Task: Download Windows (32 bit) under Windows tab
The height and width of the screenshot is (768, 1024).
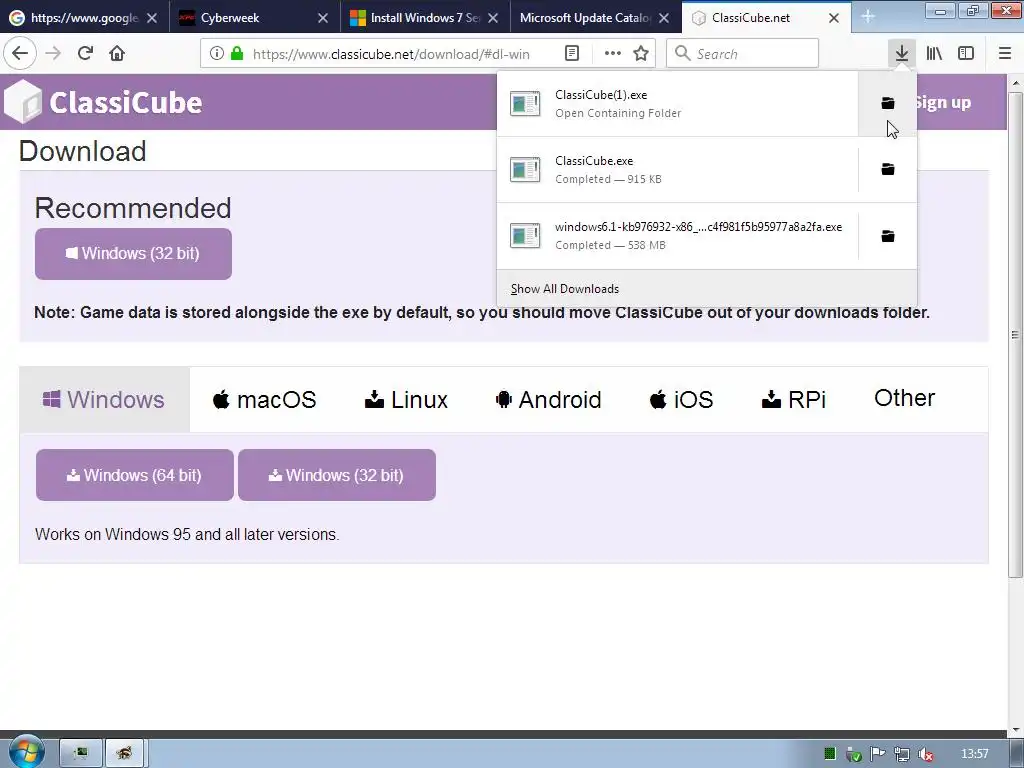Action: pyautogui.click(x=337, y=475)
